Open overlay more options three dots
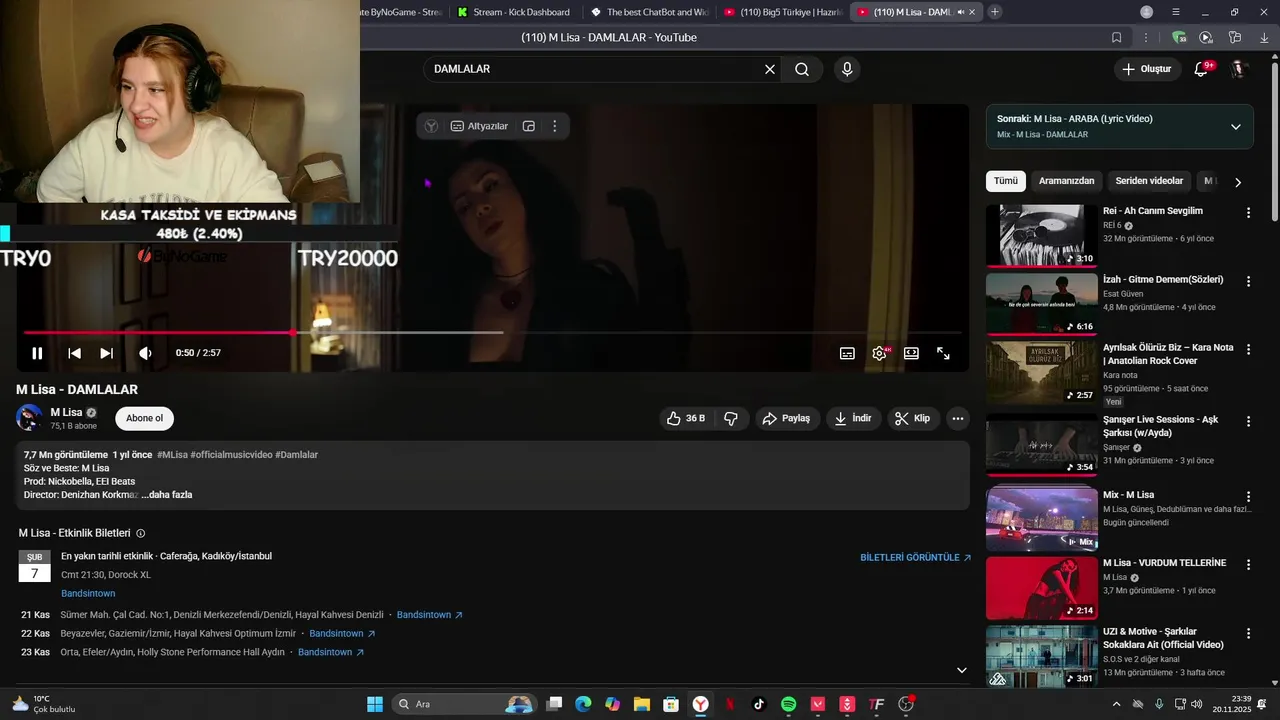The height and width of the screenshot is (720, 1280). (555, 126)
